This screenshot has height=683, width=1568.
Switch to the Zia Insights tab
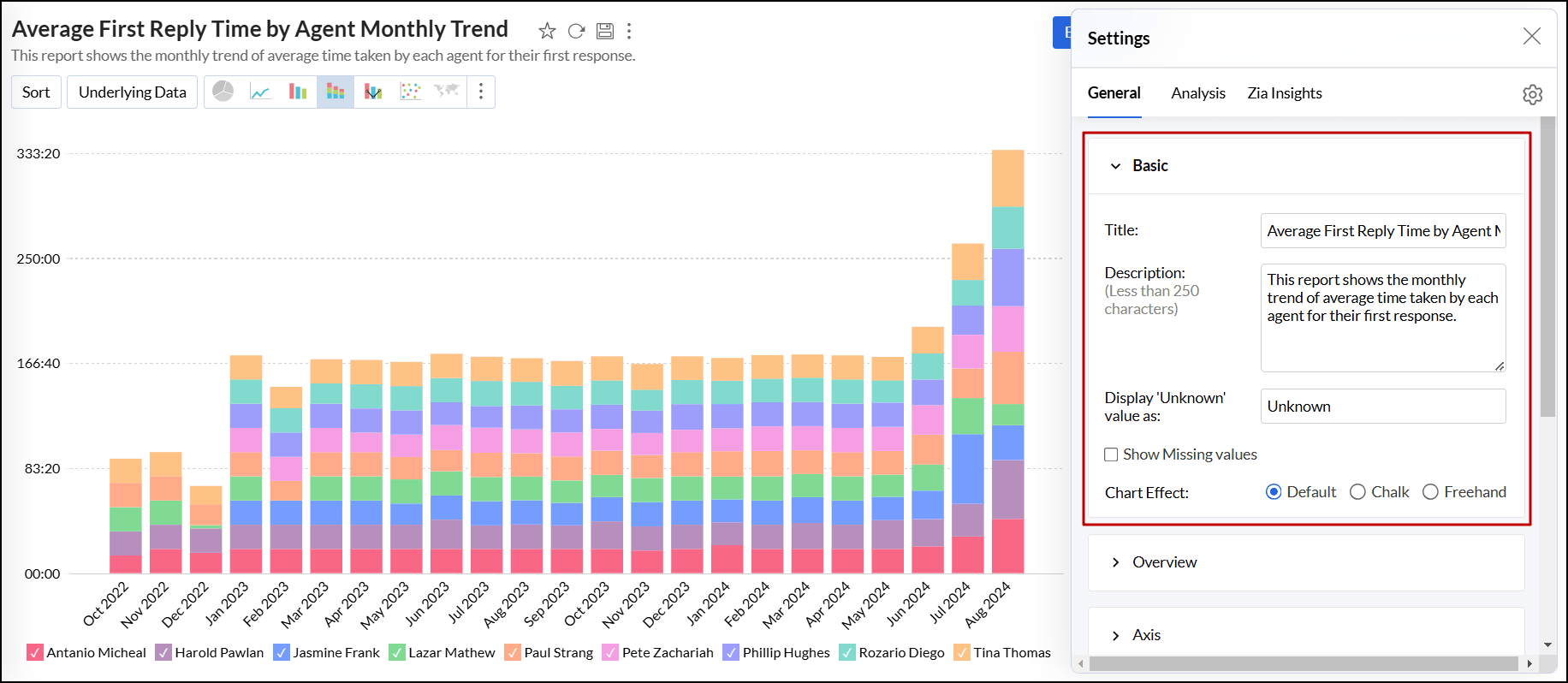[x=1284, y=93]
